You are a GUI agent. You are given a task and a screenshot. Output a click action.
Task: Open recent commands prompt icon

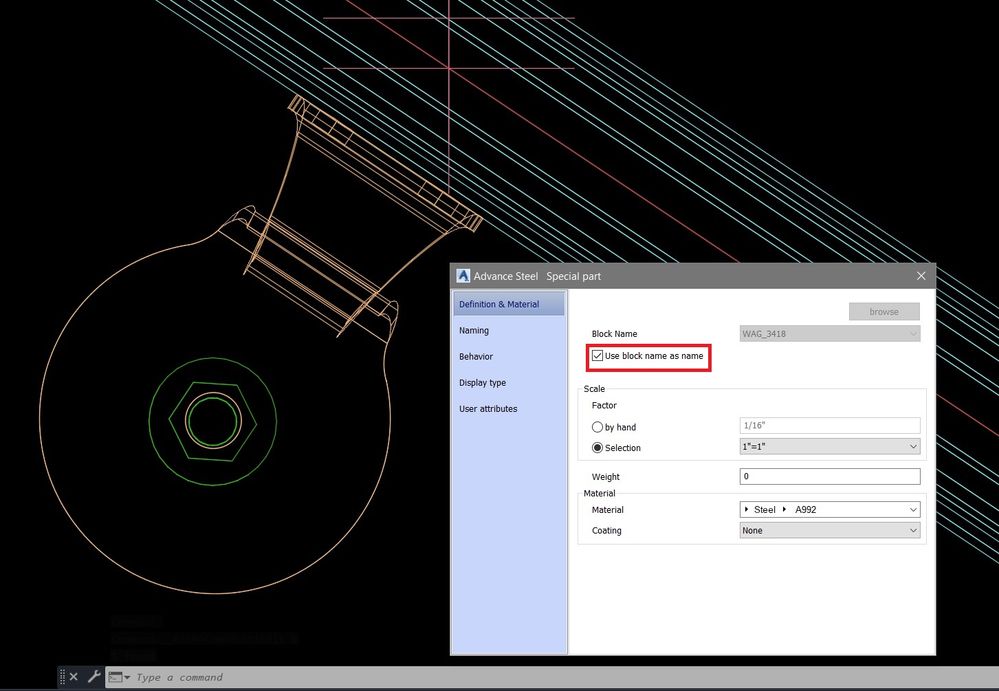(119, 677)
